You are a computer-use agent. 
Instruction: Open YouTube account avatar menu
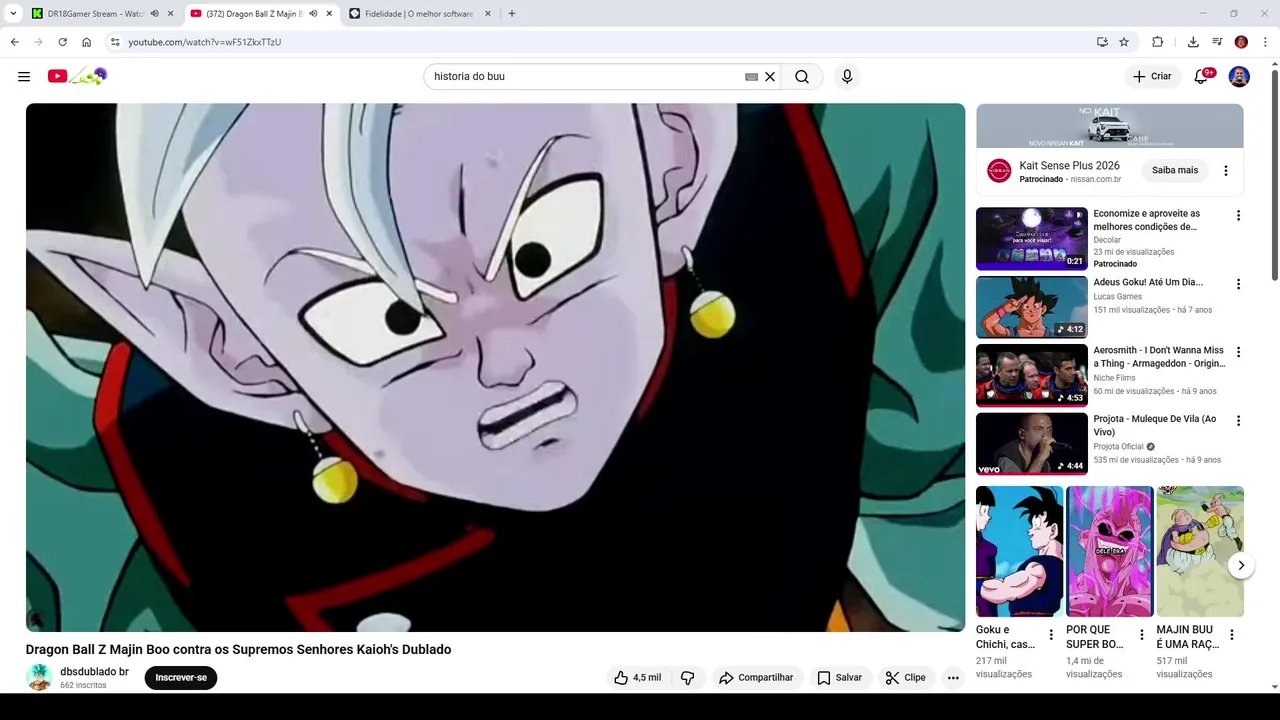(x=1239, y=76)
